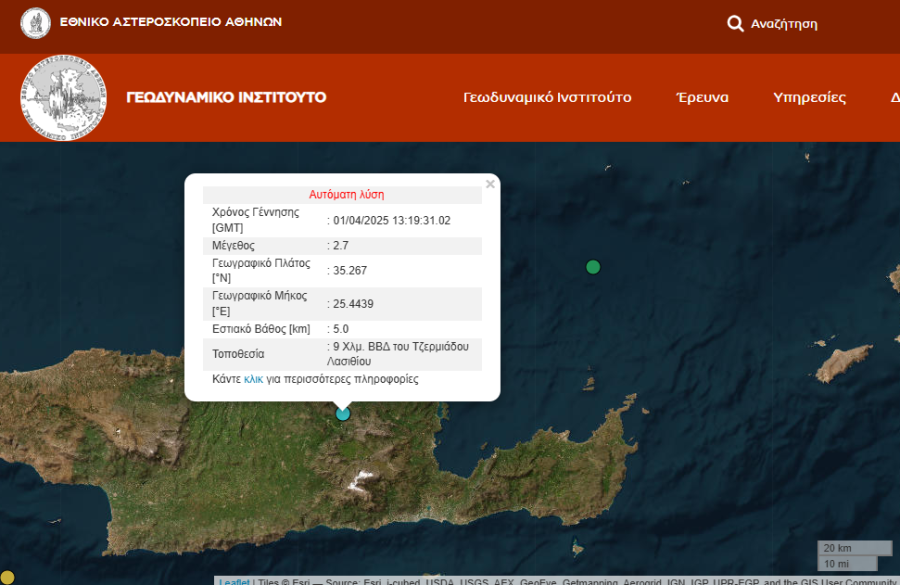900x585 pixels.
Task: Open the Έρευνα menu item
Action: coord(702,97)
